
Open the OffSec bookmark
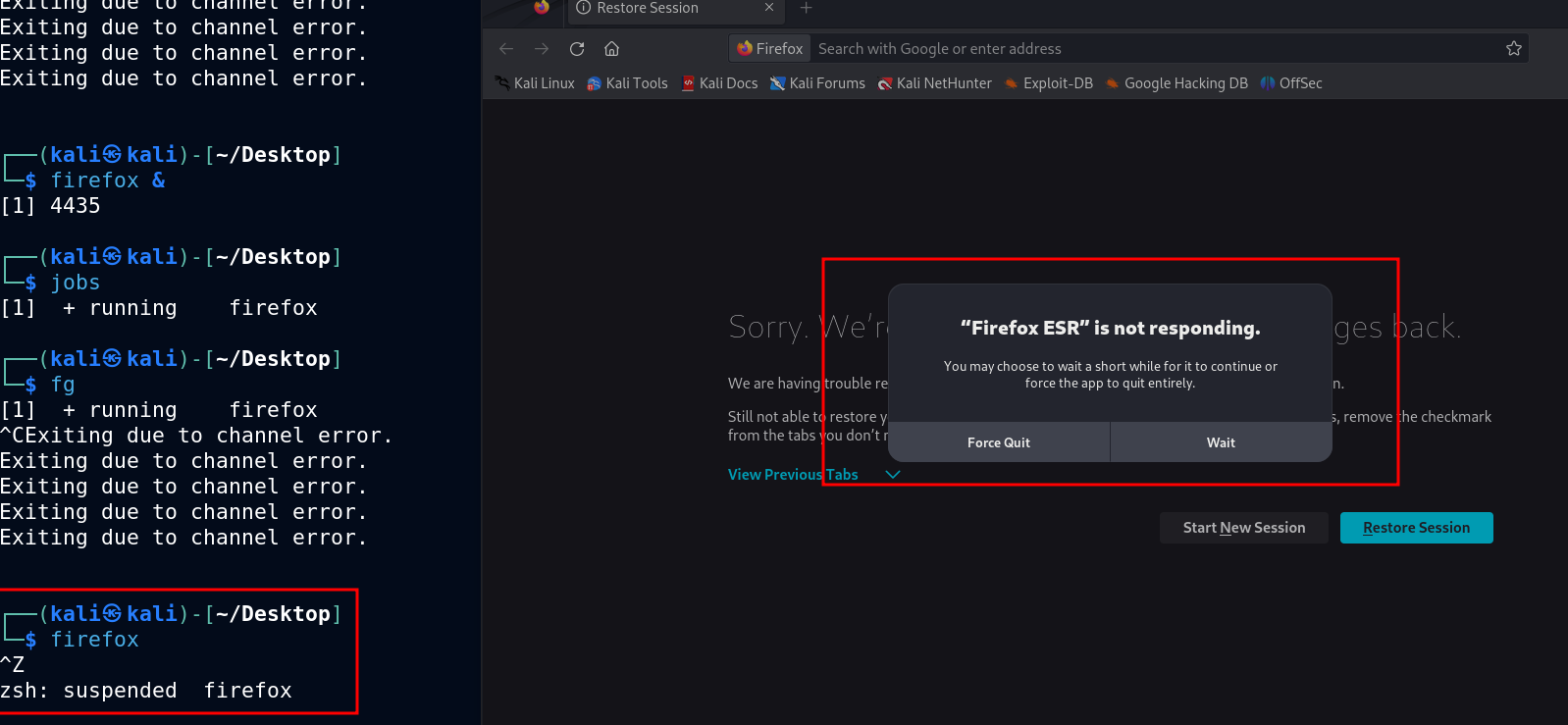coord(1291,83)
